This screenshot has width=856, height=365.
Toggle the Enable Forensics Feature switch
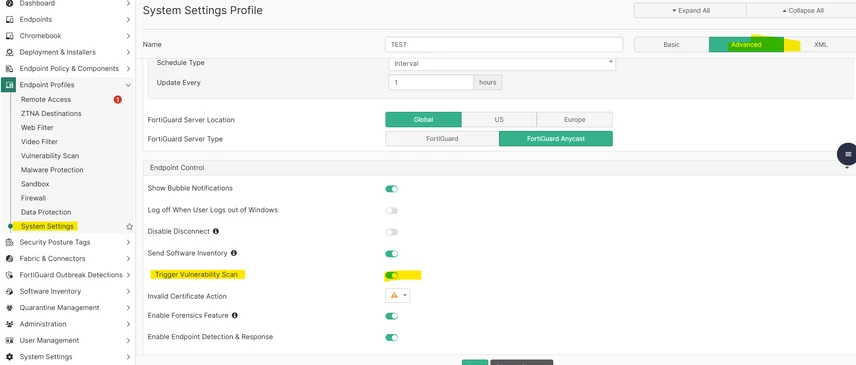391,316
